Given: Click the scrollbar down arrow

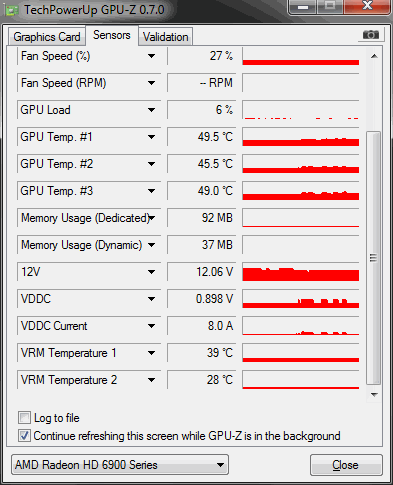Looking at the screenshot, I should pos(374,395).
